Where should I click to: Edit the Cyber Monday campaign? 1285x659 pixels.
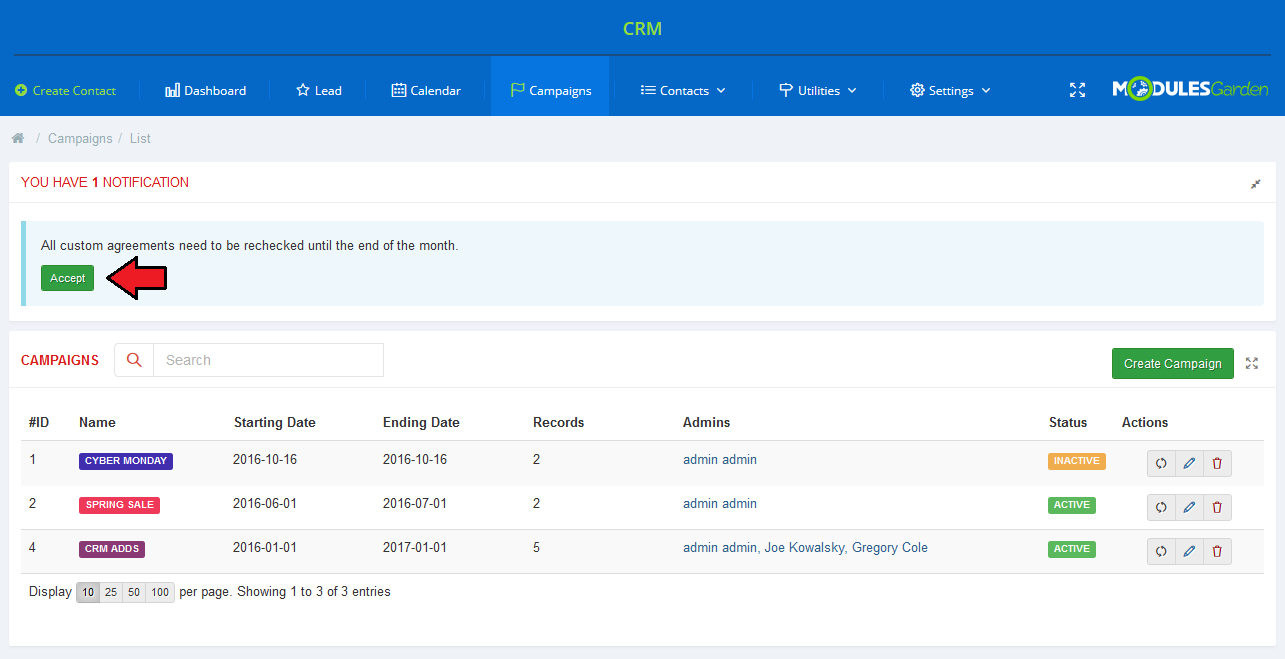[1189, 463]
